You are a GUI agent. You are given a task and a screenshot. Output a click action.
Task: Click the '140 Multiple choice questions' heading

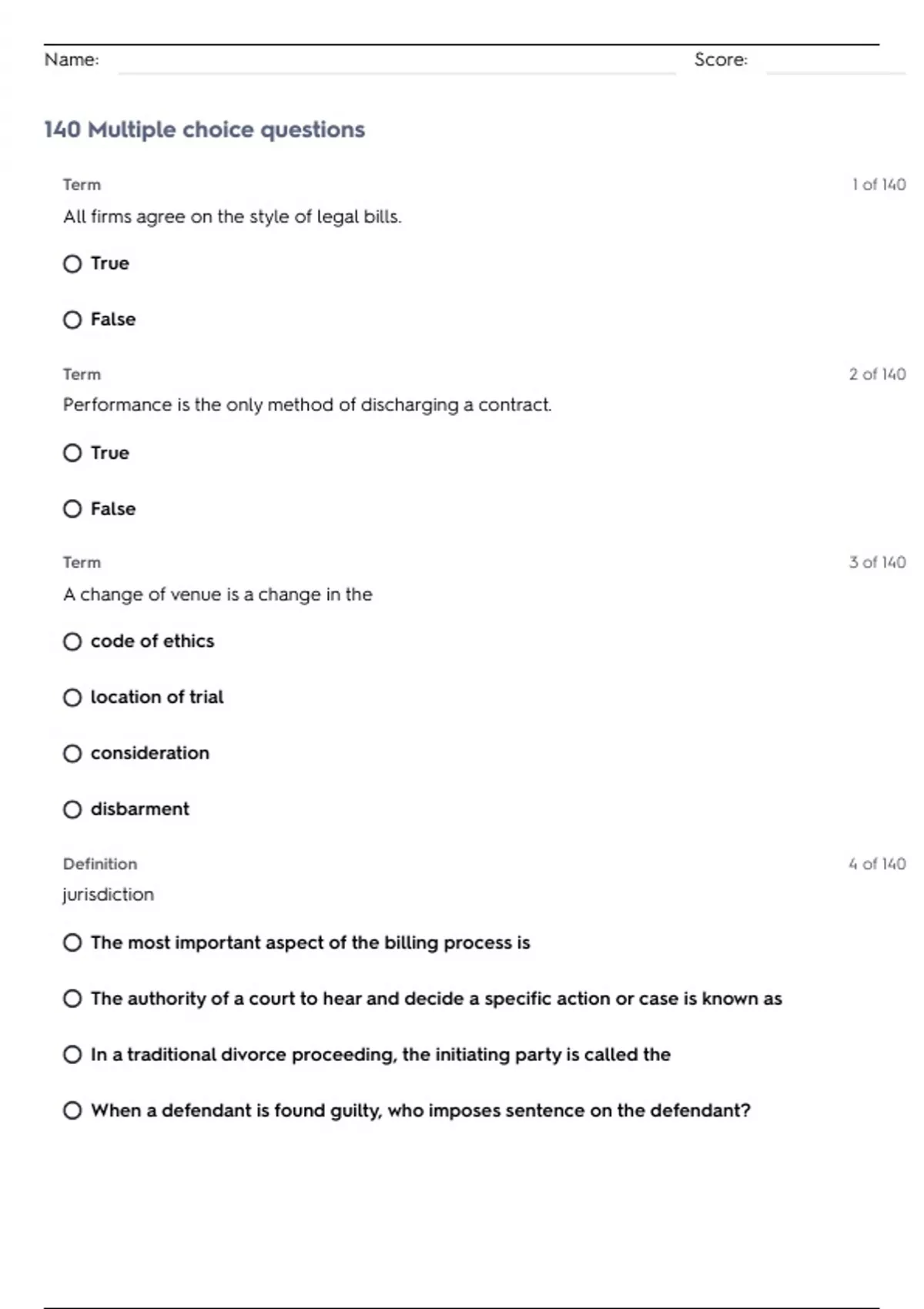click(204, 129)
